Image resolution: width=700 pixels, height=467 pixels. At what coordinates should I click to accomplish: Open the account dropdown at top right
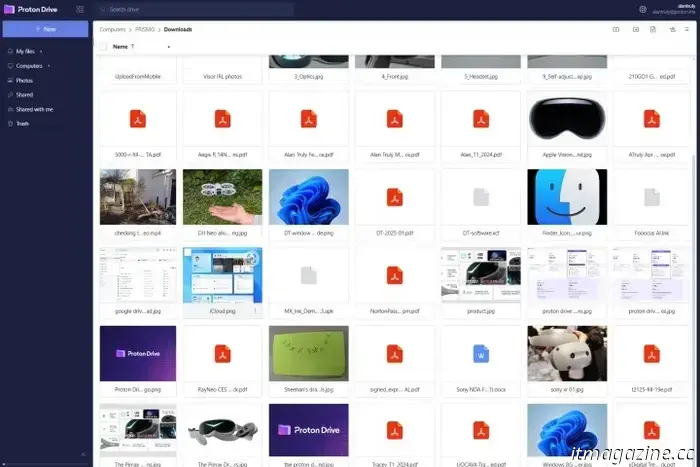(x=674, y=9)
